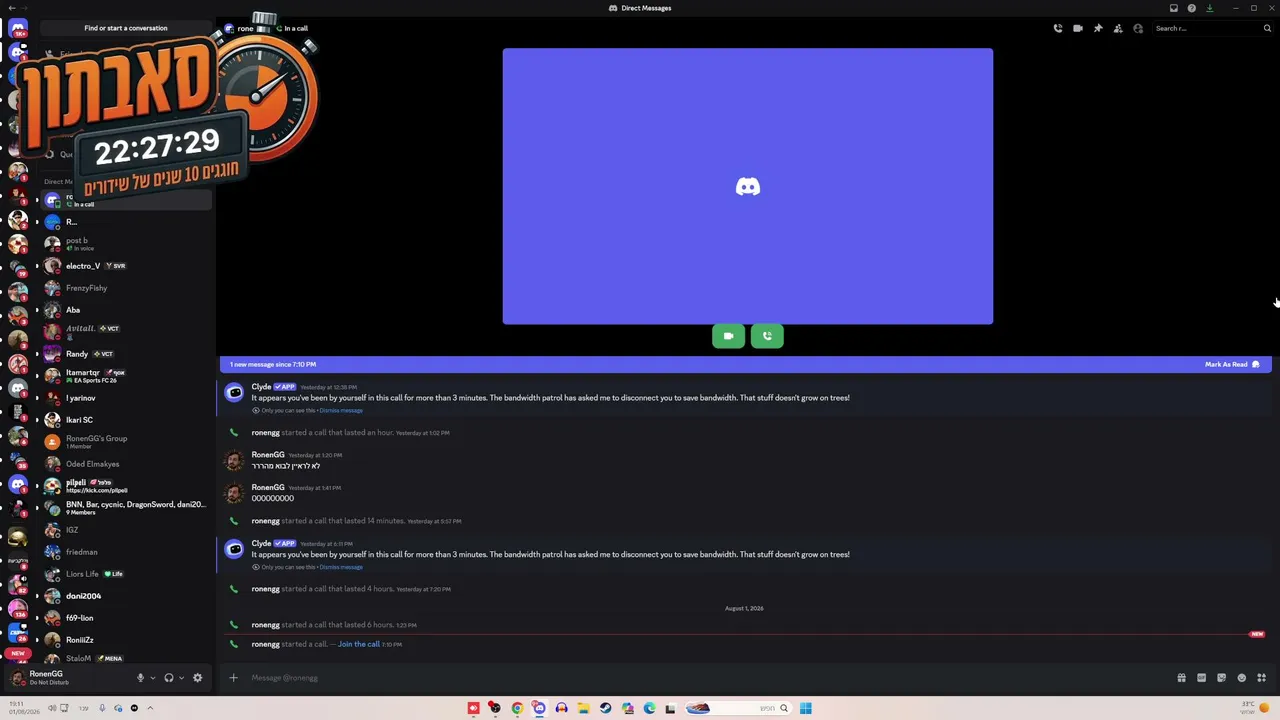Screen dimensions: 1280x720
Task: Open the sticker picker
Action: click(x=1221, y=678)
